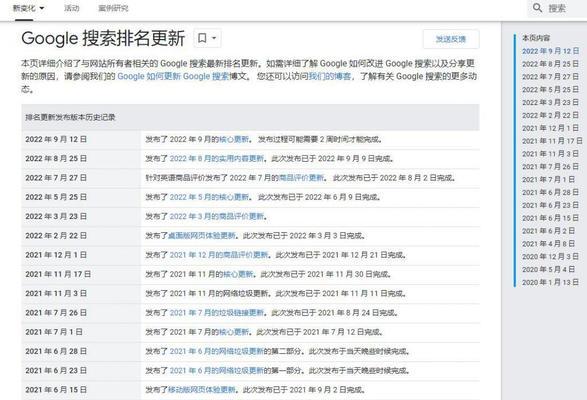Screen dimensions: 587x400
Task: Jump to 2021 年 6 月 28 日 in sidebar contents
Action: coord(550,193)
